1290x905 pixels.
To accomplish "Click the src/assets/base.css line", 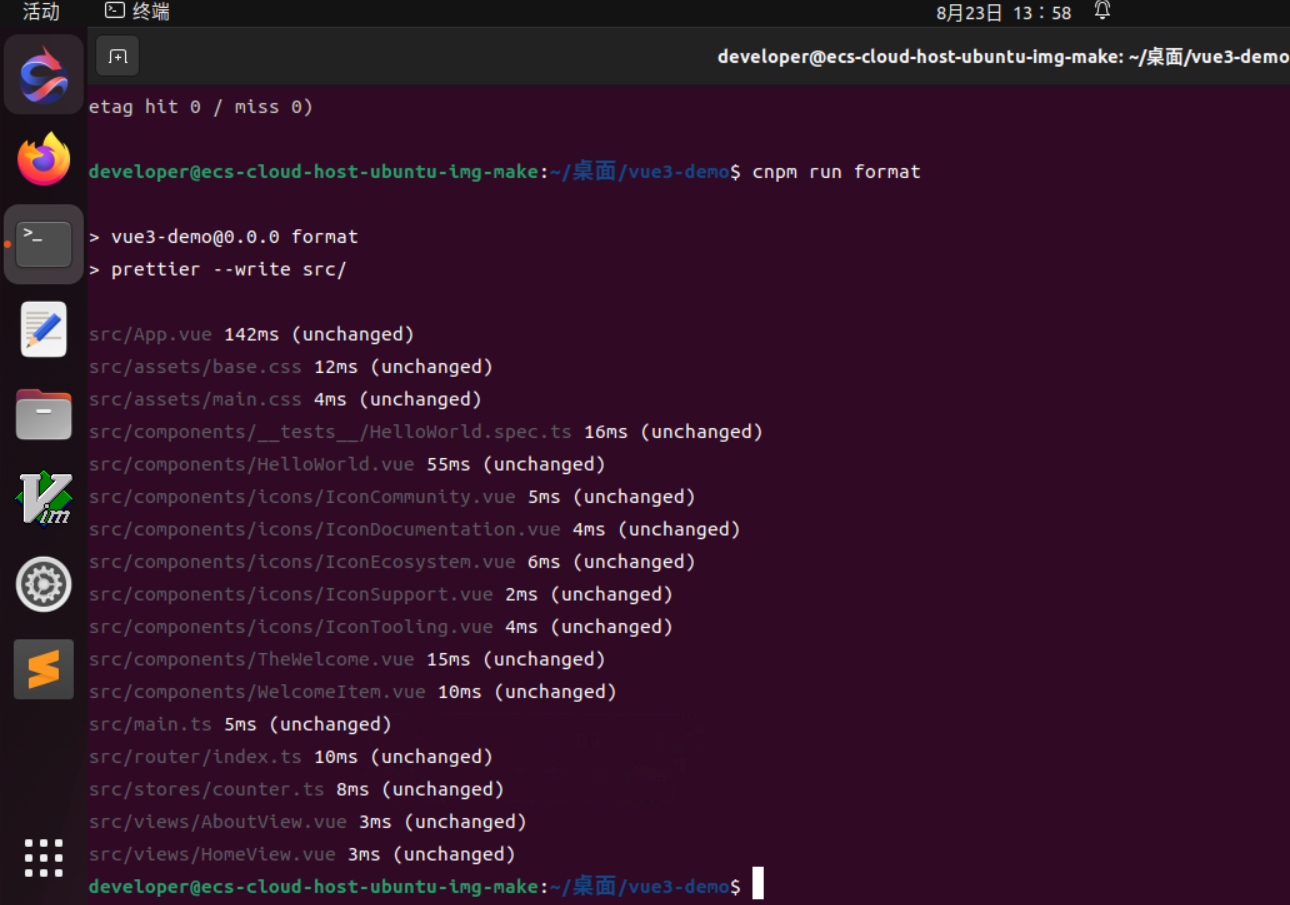I will 291,367.
